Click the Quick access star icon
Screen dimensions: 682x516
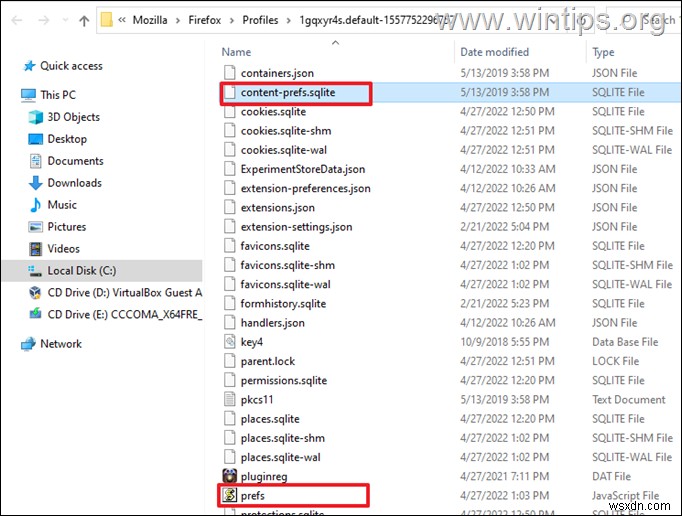click(x=29, y=66)
